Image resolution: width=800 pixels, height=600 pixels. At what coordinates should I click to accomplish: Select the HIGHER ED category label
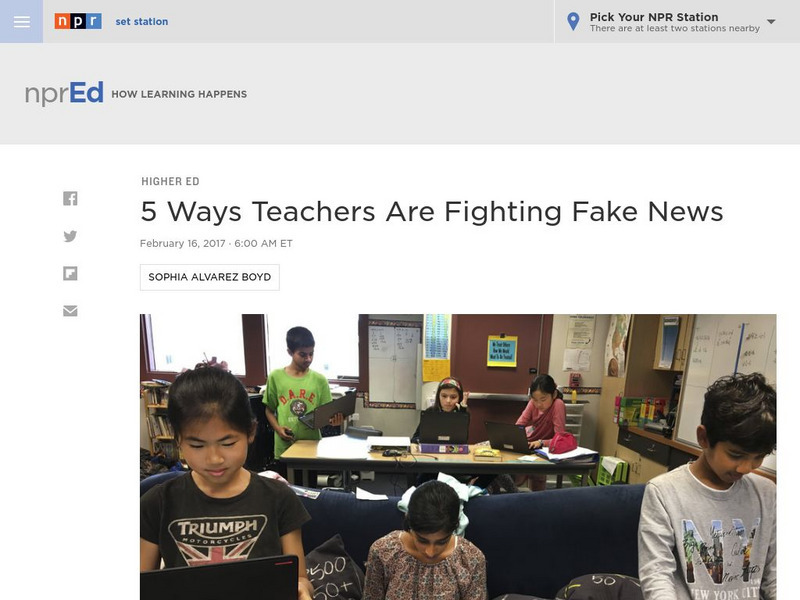(x=170, y=181)
